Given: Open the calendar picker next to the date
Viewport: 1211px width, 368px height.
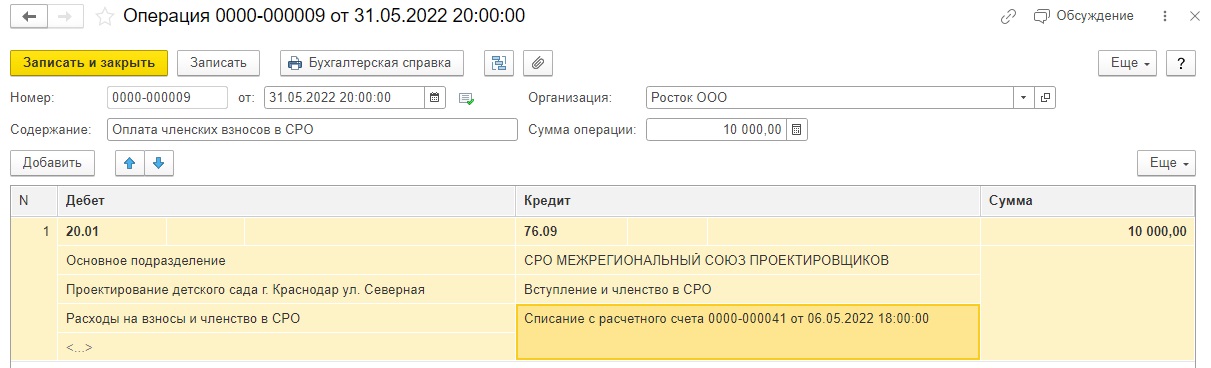Looking at the screenshot, I should (435, 98).
